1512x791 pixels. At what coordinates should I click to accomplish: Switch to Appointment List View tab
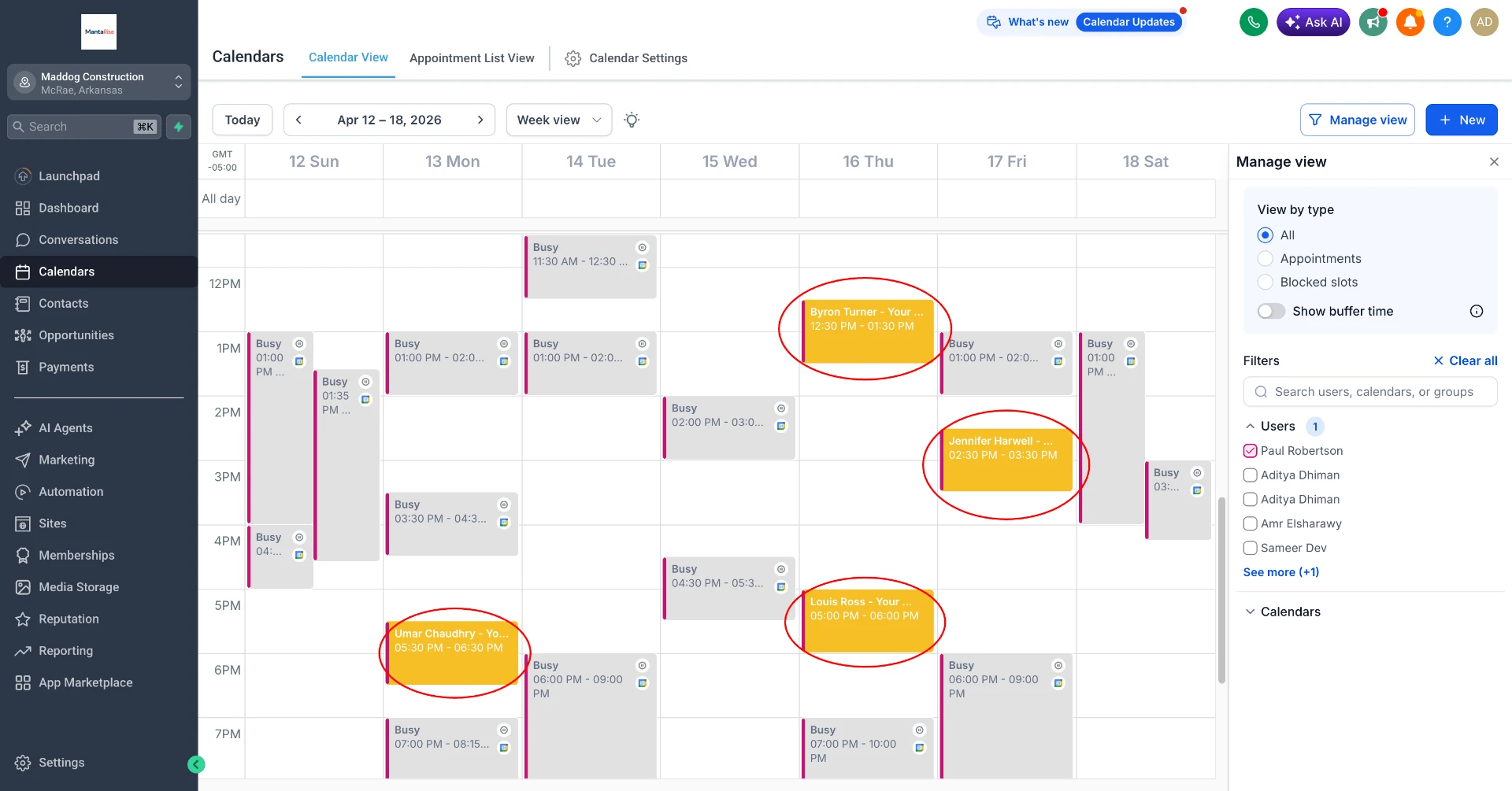click(472, 58)
